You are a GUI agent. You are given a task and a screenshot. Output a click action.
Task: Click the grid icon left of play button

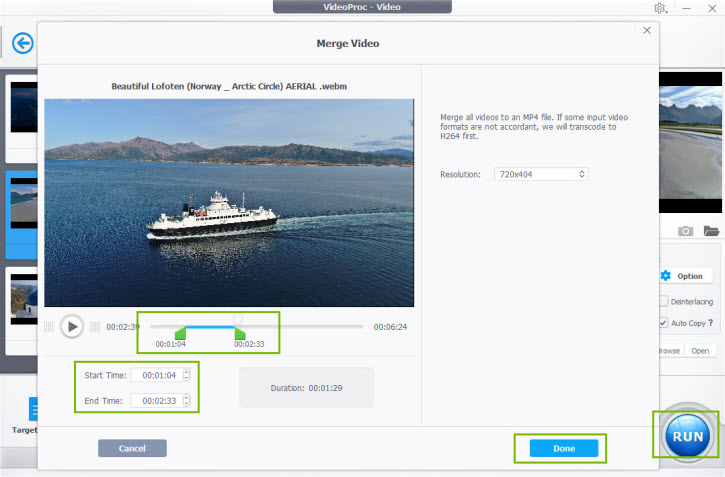point(48,327)
